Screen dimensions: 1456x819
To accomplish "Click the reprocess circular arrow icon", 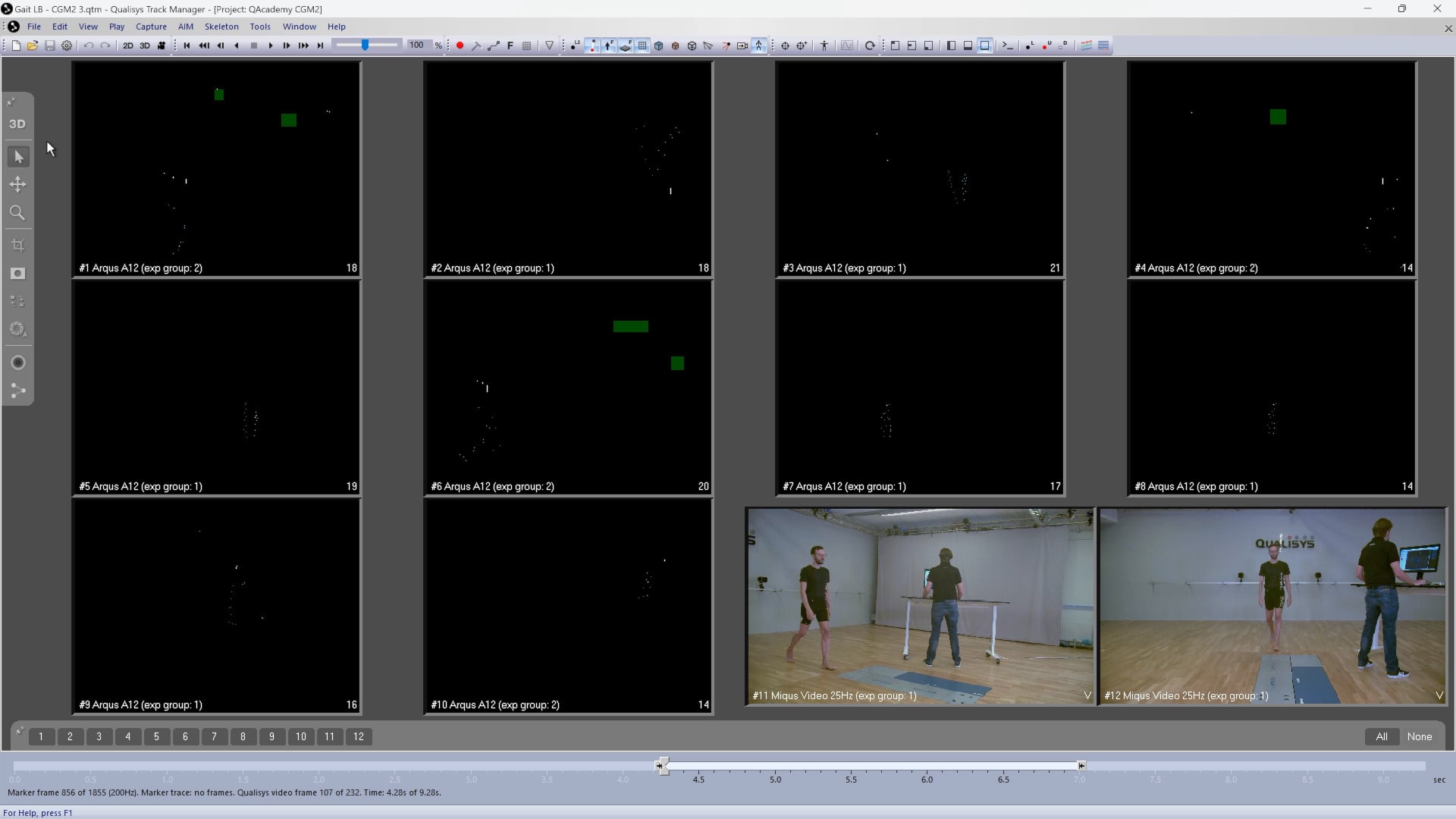I will 871,45.
